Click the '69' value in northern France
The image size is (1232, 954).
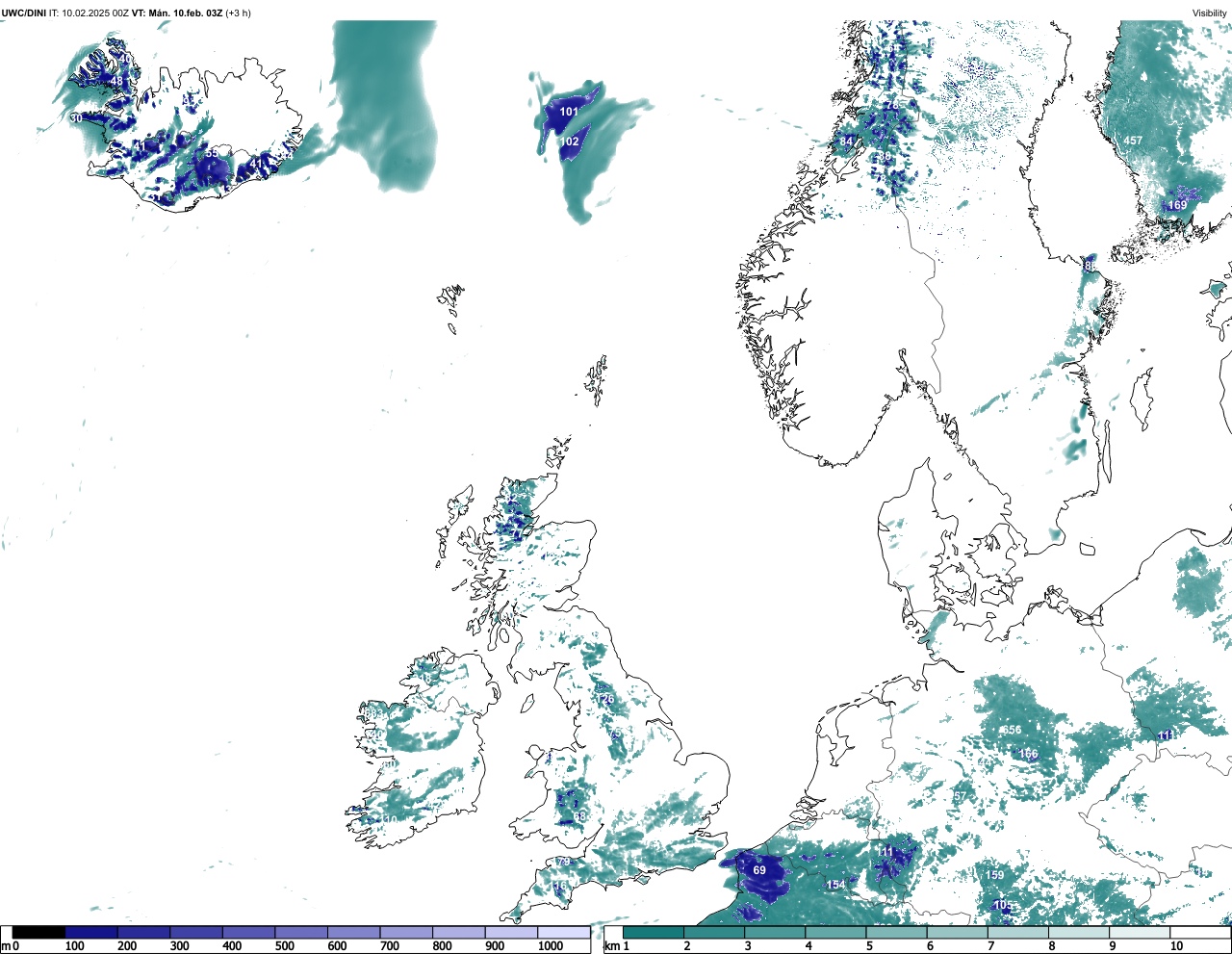[x=759, y=870]
